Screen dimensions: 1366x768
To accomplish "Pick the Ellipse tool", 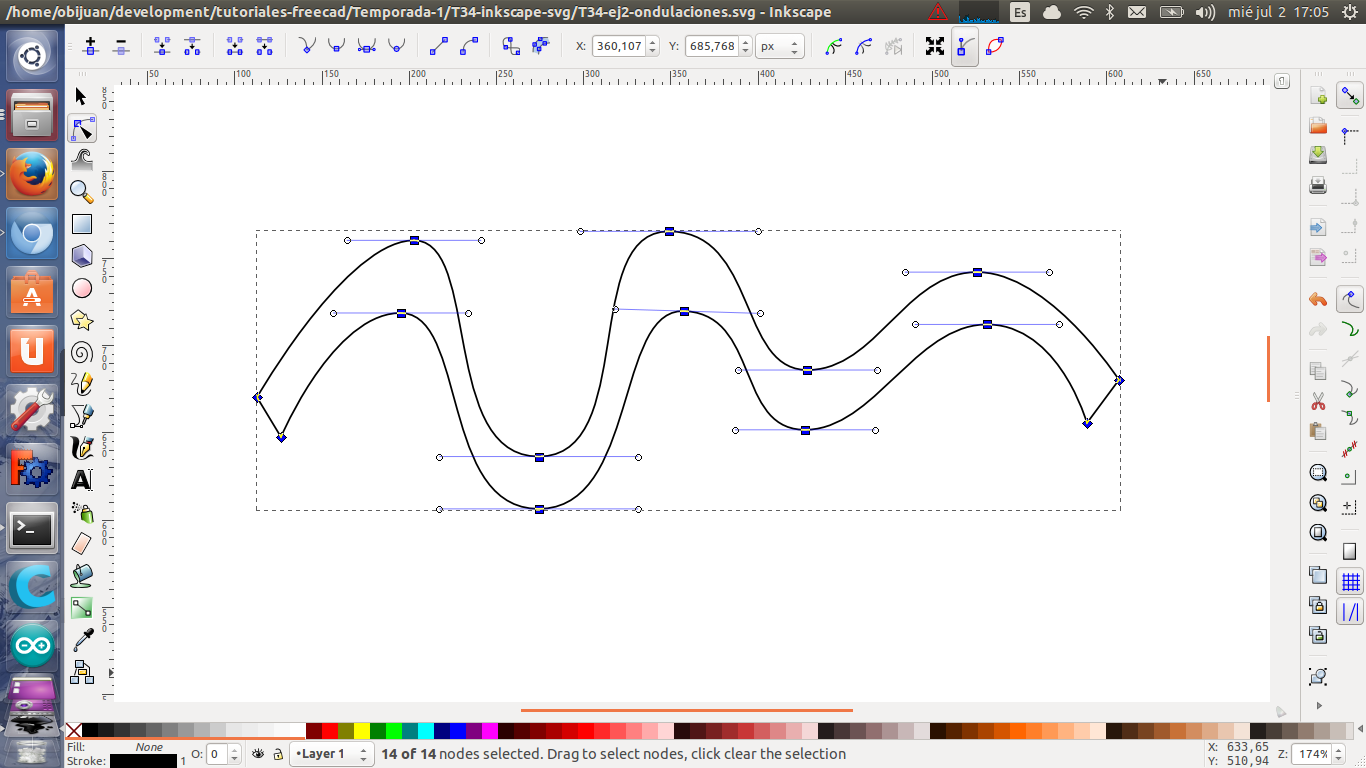I will [x=82, y=288].
